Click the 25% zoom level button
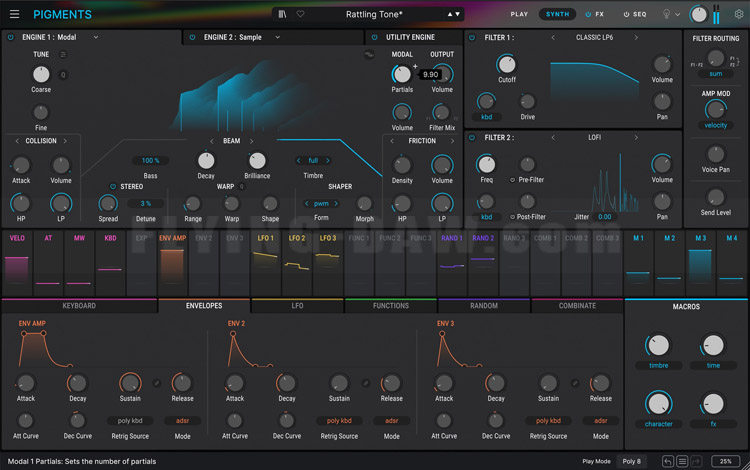750x470 pixels. pos(727,461)
